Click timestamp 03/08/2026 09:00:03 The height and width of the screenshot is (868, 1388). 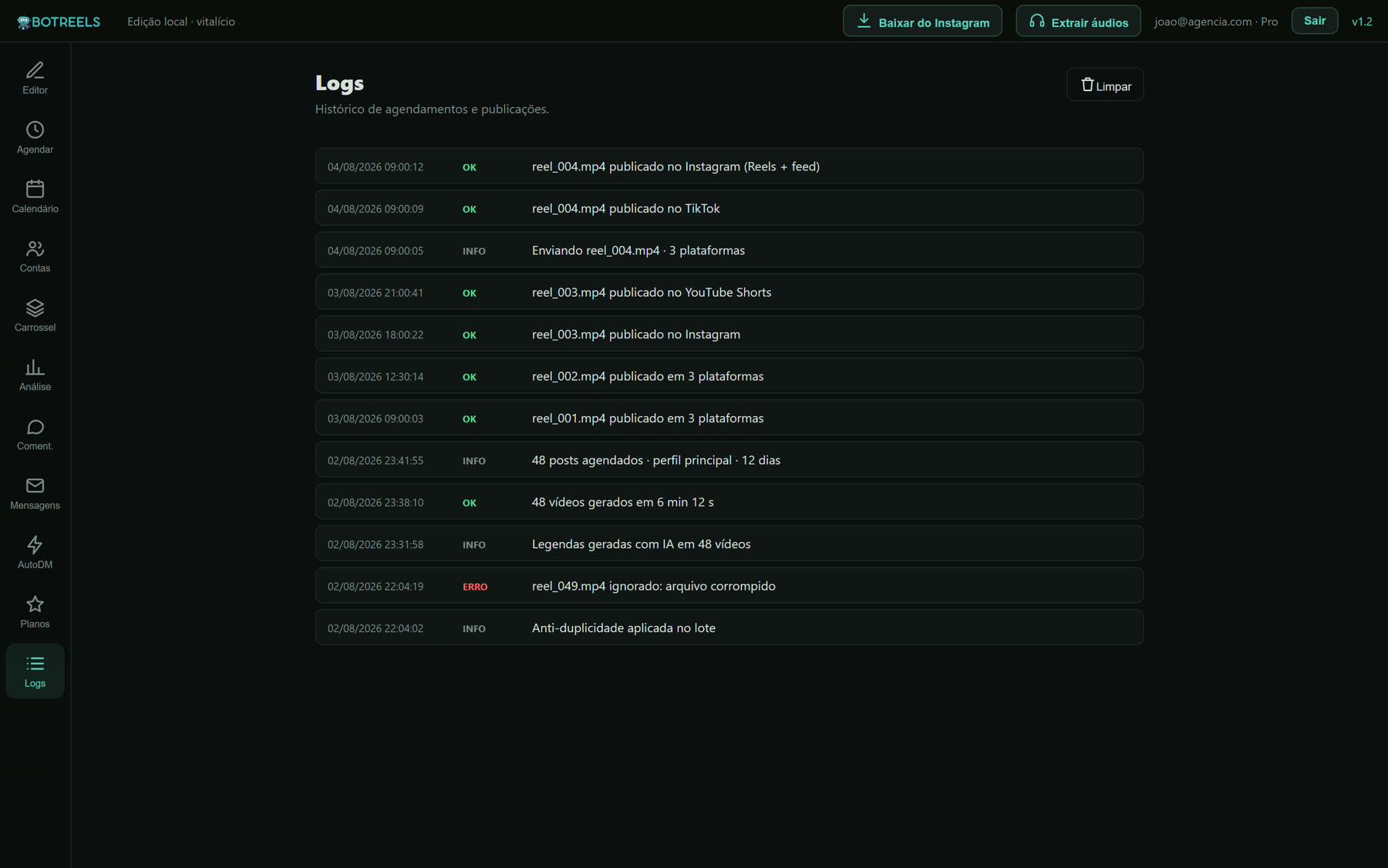(376, 419)
